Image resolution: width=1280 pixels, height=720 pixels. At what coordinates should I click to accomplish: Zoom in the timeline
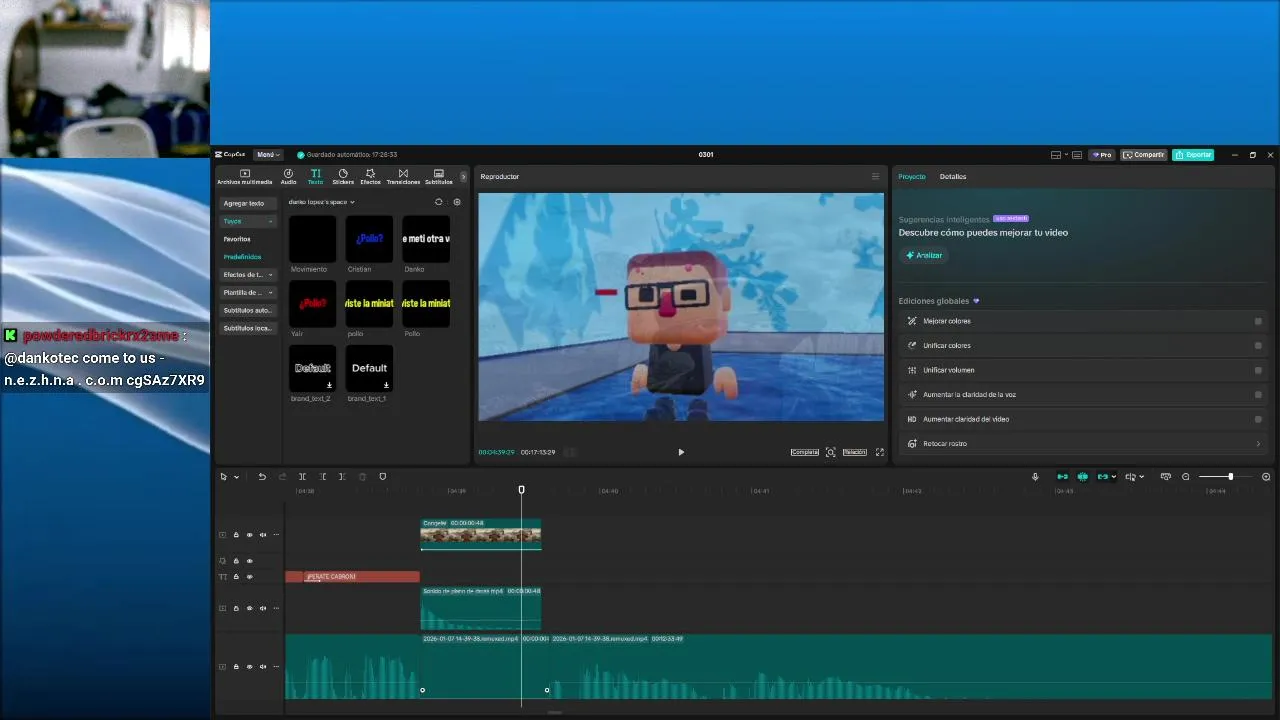pos(1266,477)
